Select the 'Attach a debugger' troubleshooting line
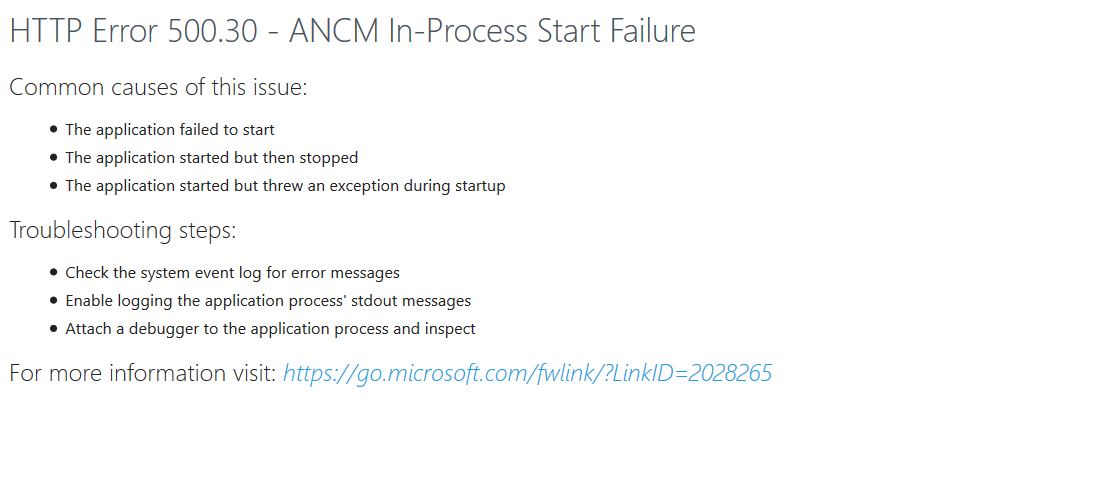Screen dimensions: 1102x486 [271, 329]
